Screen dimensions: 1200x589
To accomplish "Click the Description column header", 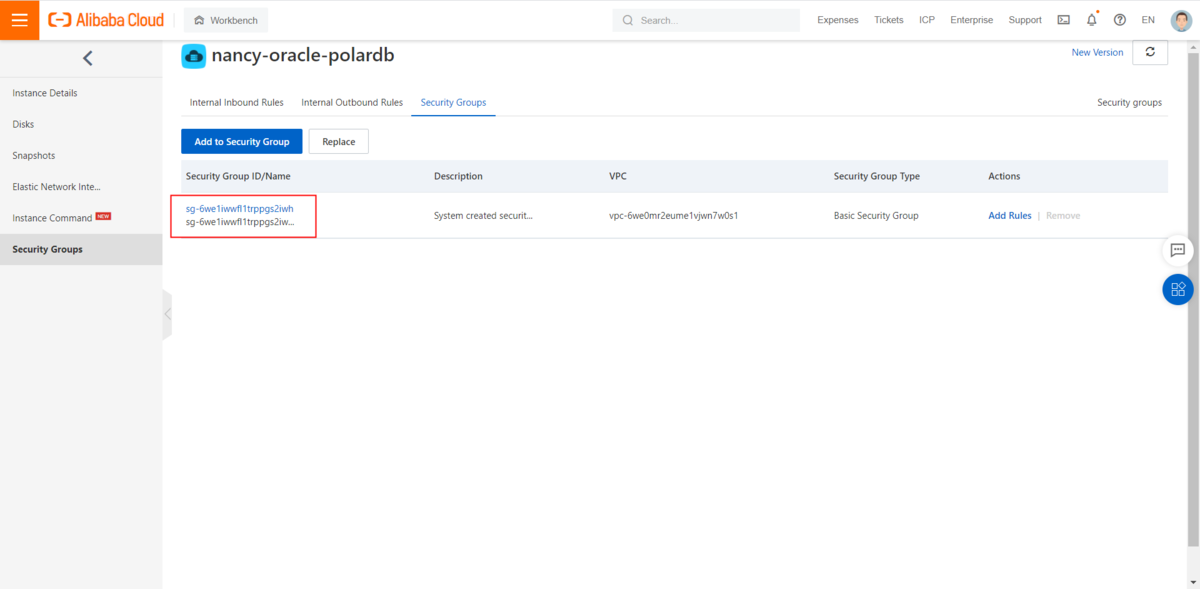I will pos(458,176).
